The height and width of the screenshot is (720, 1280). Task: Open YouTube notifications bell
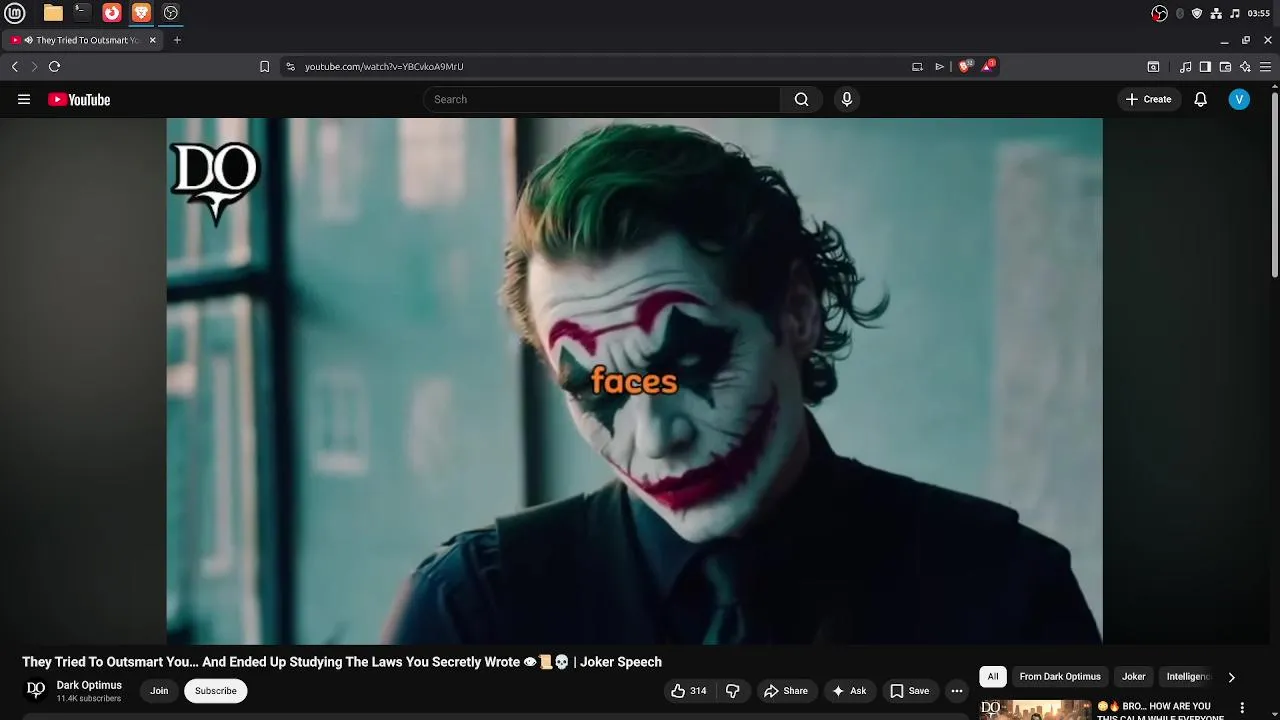(x=1201, y=99)
